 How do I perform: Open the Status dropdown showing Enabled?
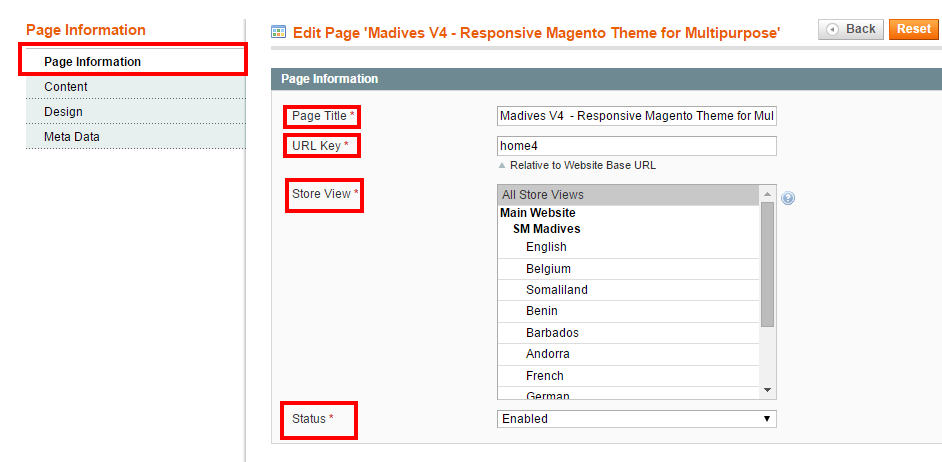click(637, 419)
